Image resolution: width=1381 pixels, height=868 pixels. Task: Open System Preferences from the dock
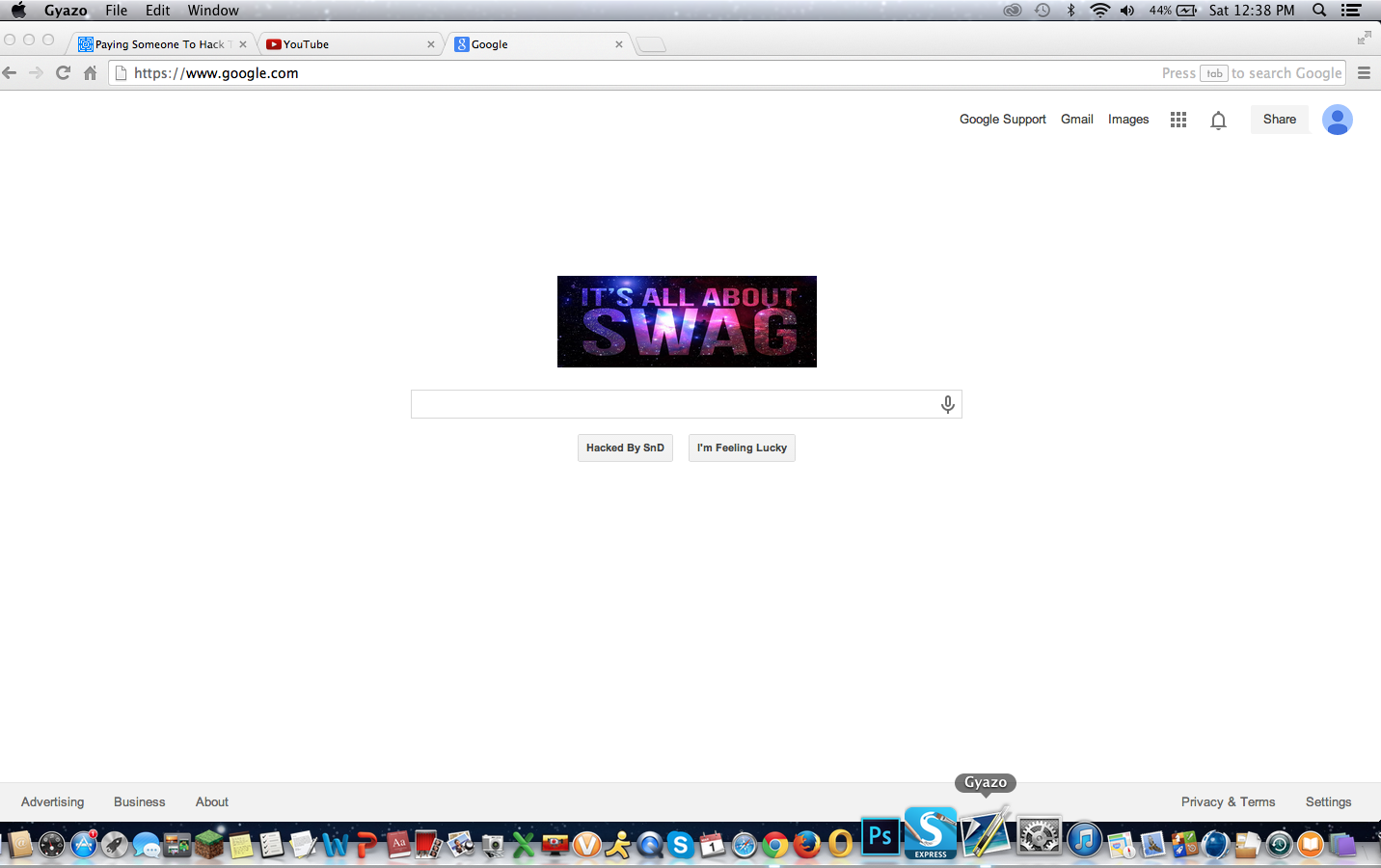coord(1040,836)
